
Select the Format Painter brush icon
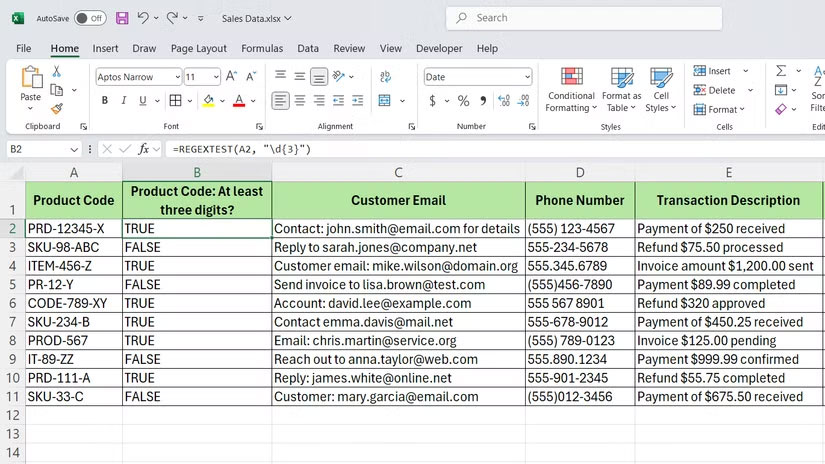(57, 109)
